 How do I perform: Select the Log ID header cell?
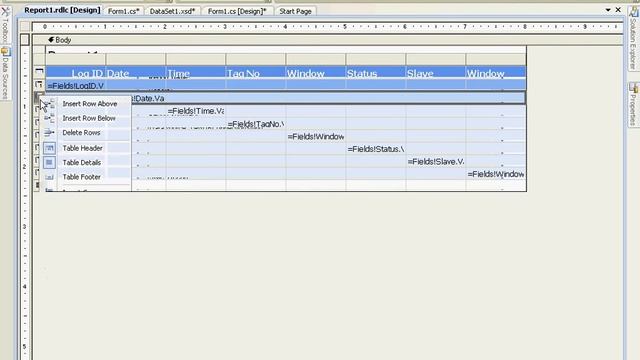pyautogui.click(x=76, y=73)
